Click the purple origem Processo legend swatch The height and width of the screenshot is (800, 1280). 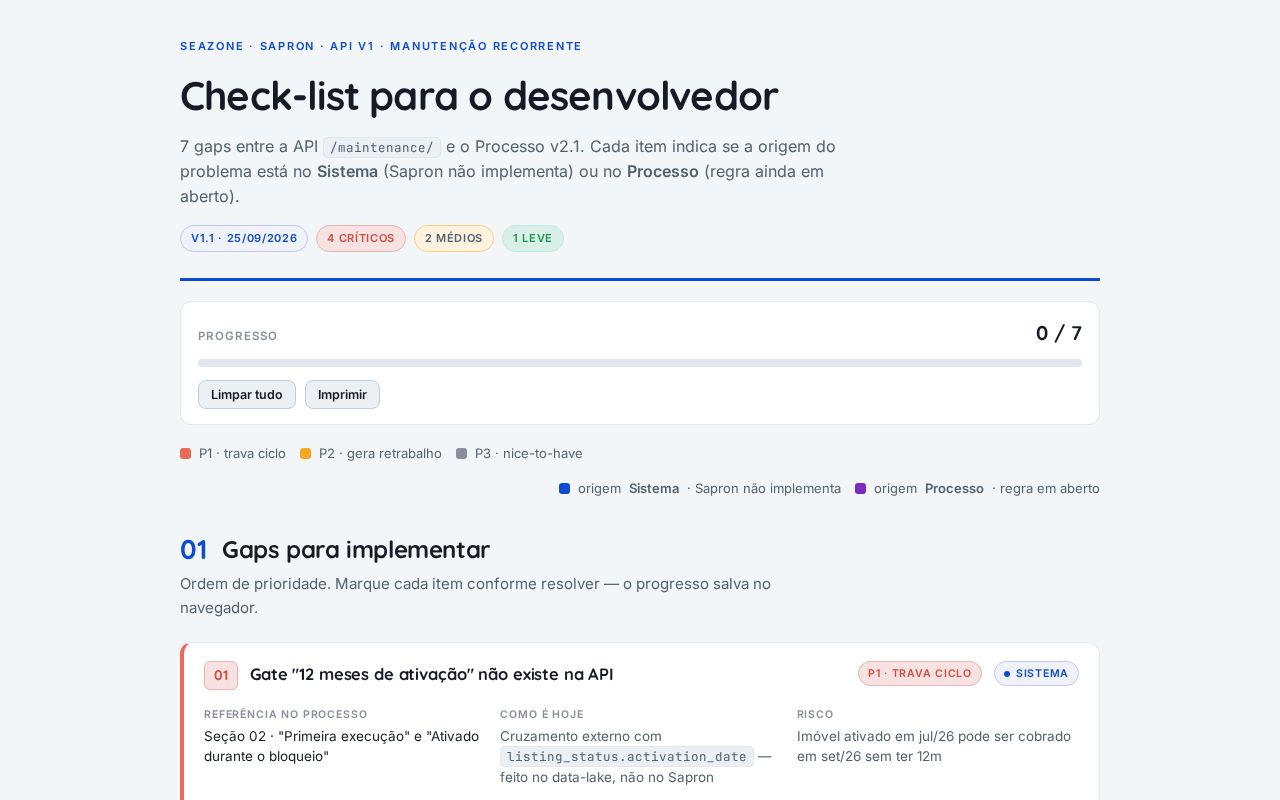(860, 488)
